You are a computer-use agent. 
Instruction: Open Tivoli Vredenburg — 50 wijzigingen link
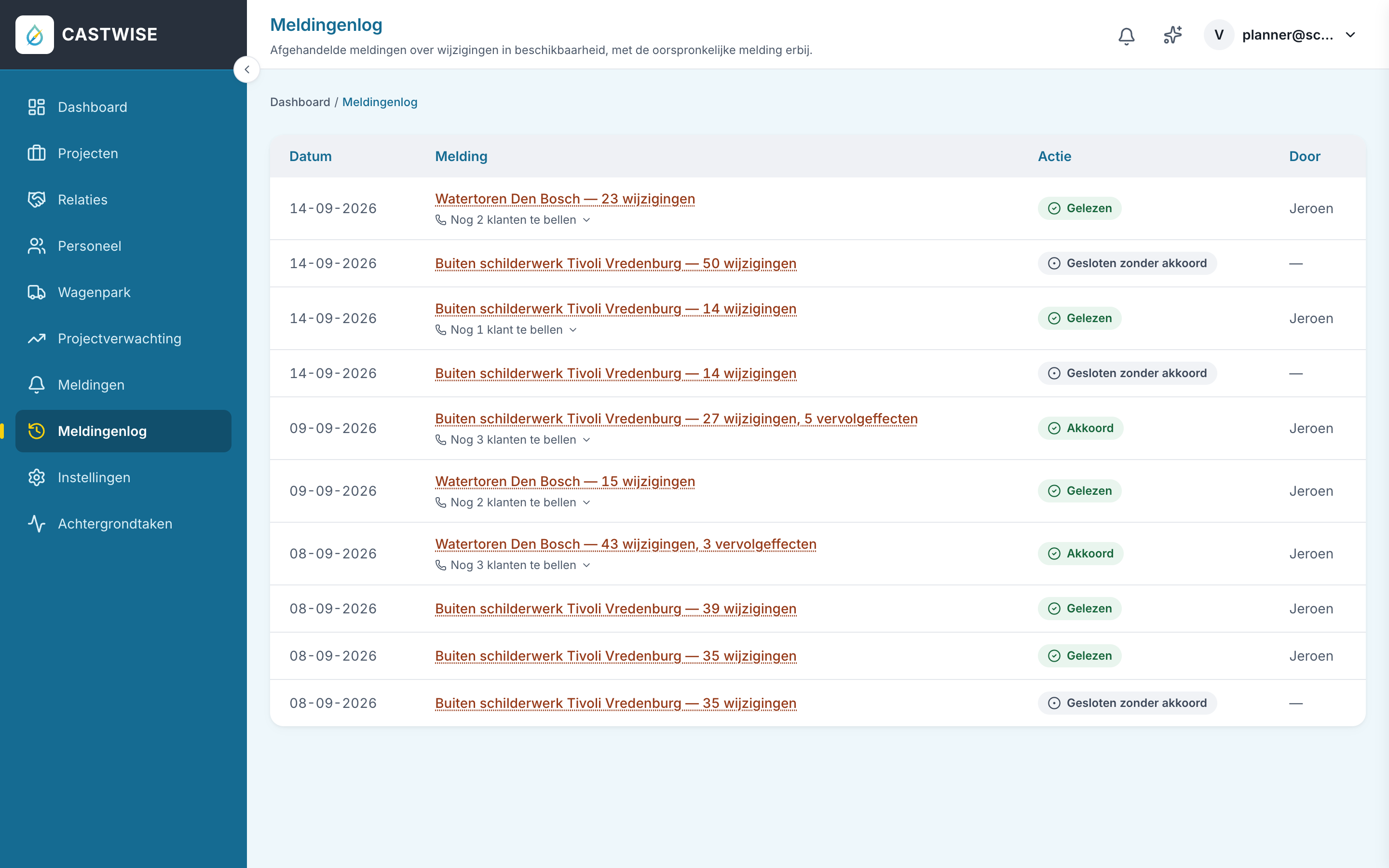[x=616, y=263]
